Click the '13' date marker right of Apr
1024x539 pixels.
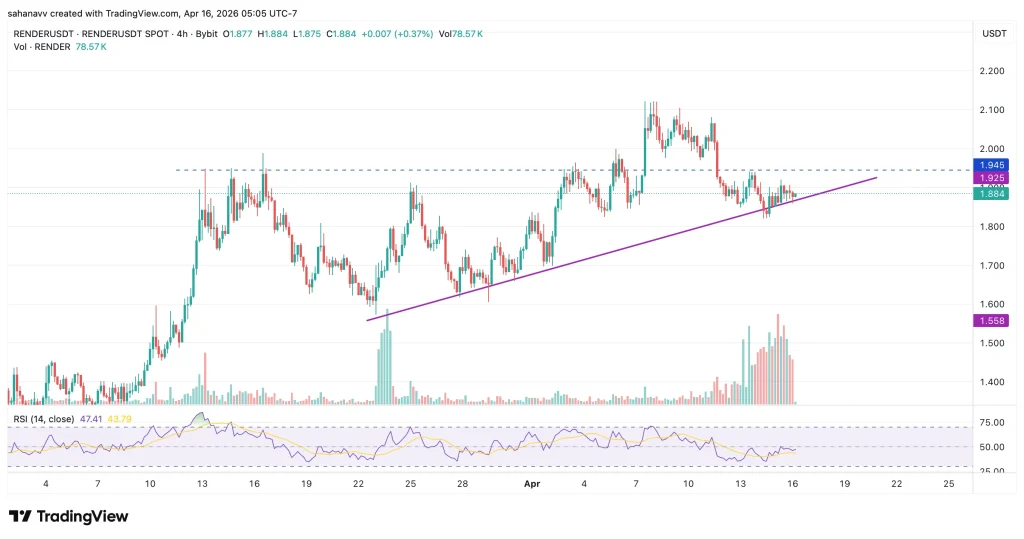(x=740, y=482)
